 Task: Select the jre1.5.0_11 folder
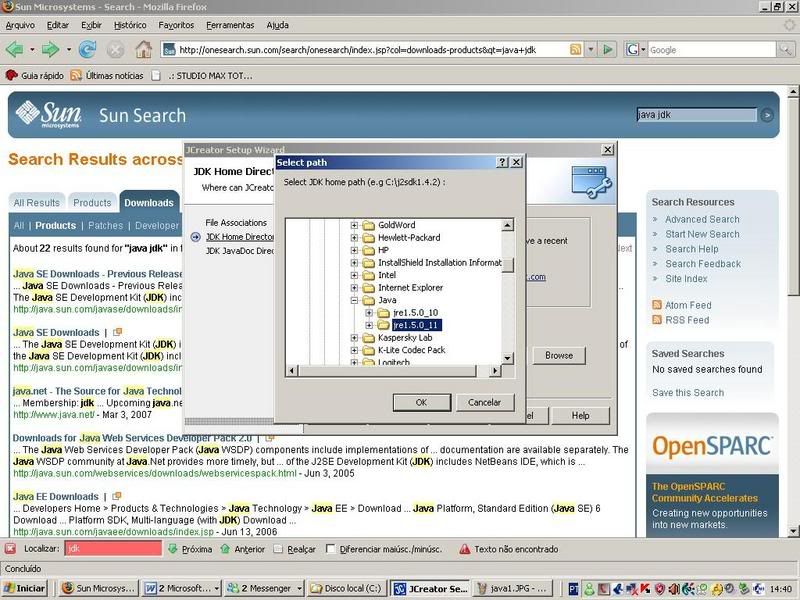(x=417, y=325)
